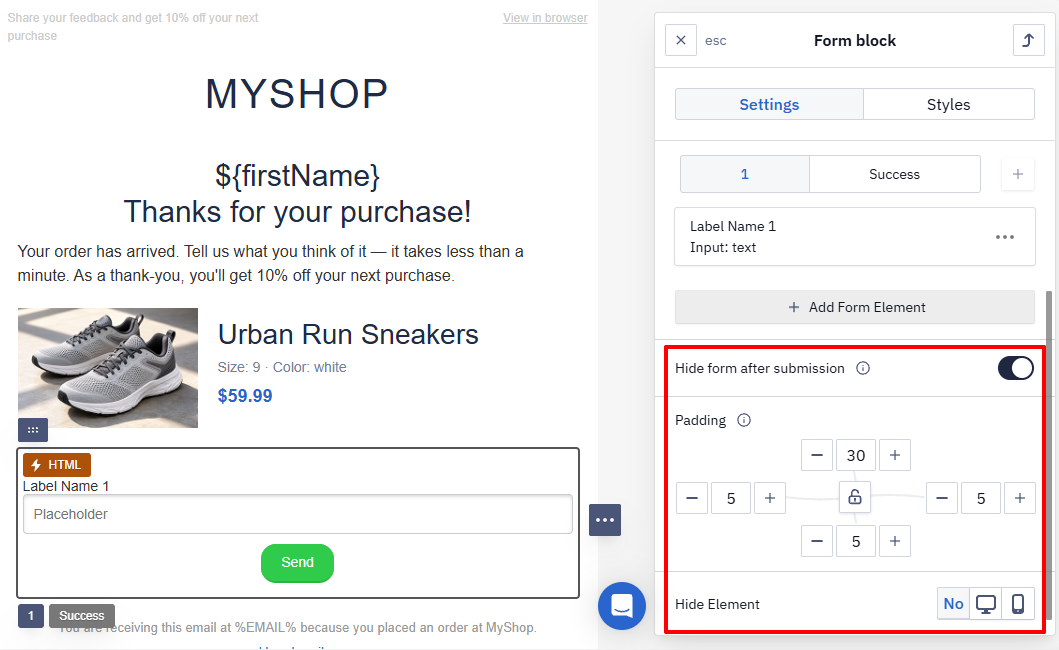Click the right padding input field

coord(981,499)
